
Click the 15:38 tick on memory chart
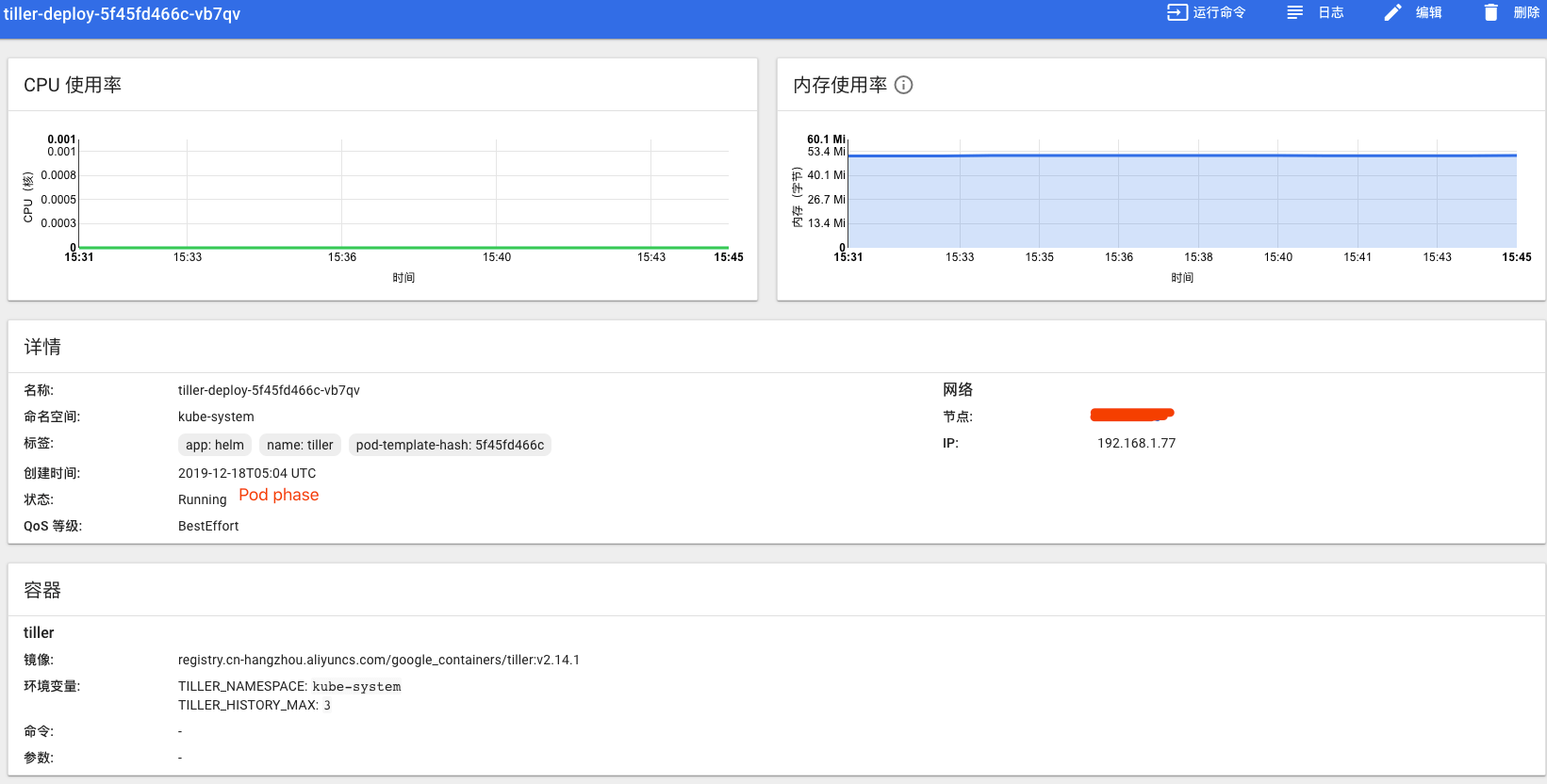click(1198, 257)
